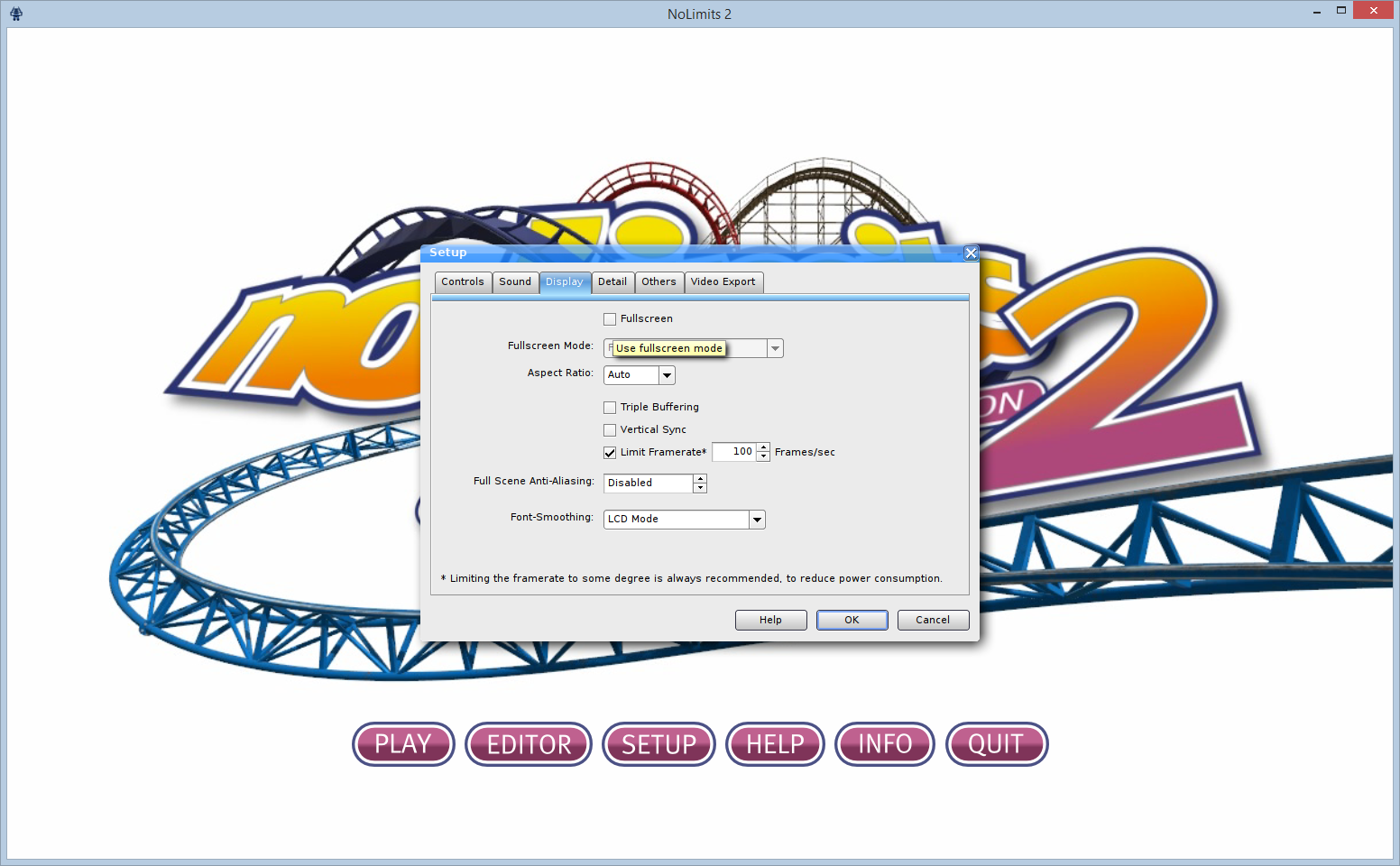Open the EDITOR from main menu

point(529,744)
